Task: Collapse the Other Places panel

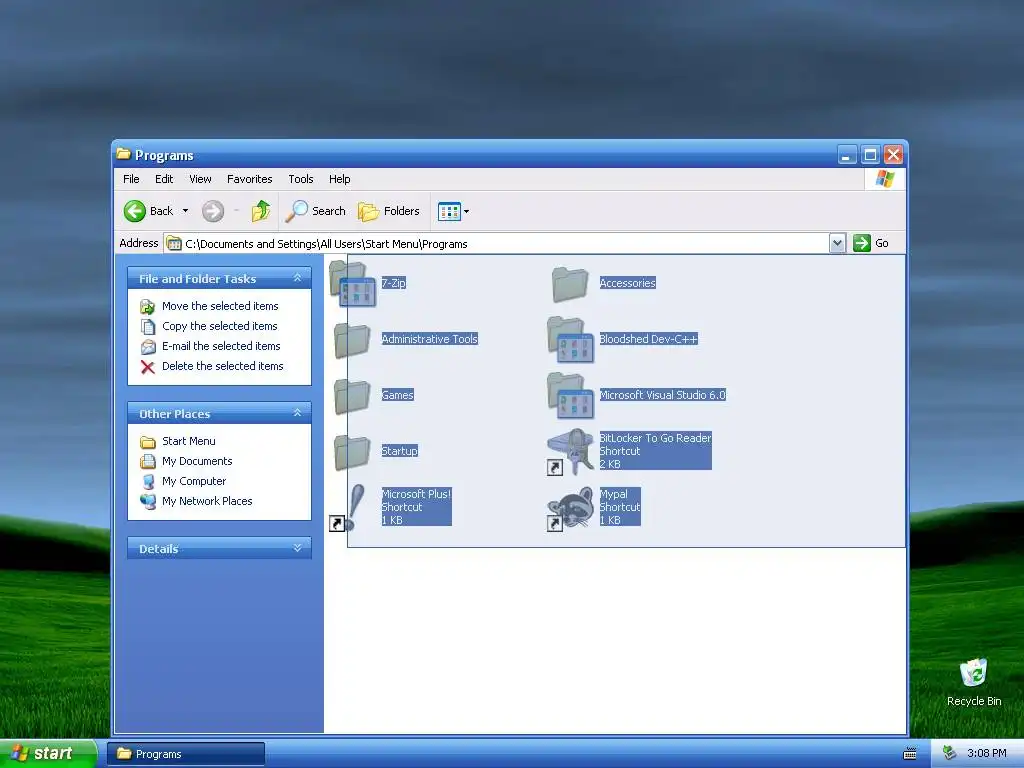Action: (297, 413)
